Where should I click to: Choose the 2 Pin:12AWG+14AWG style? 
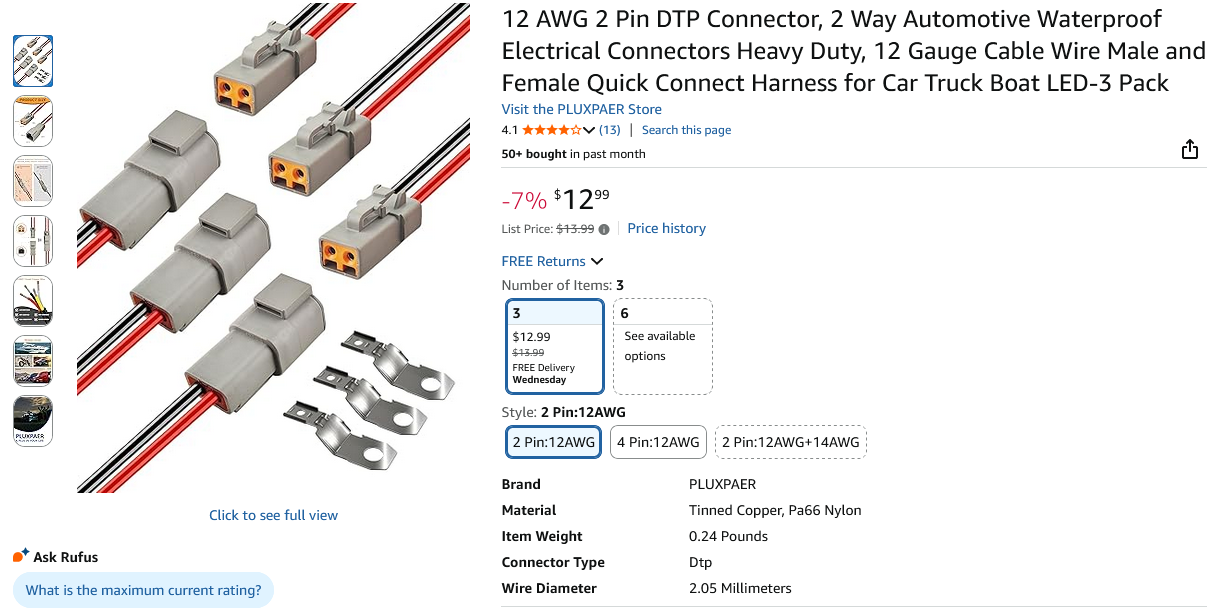(790, 441)
